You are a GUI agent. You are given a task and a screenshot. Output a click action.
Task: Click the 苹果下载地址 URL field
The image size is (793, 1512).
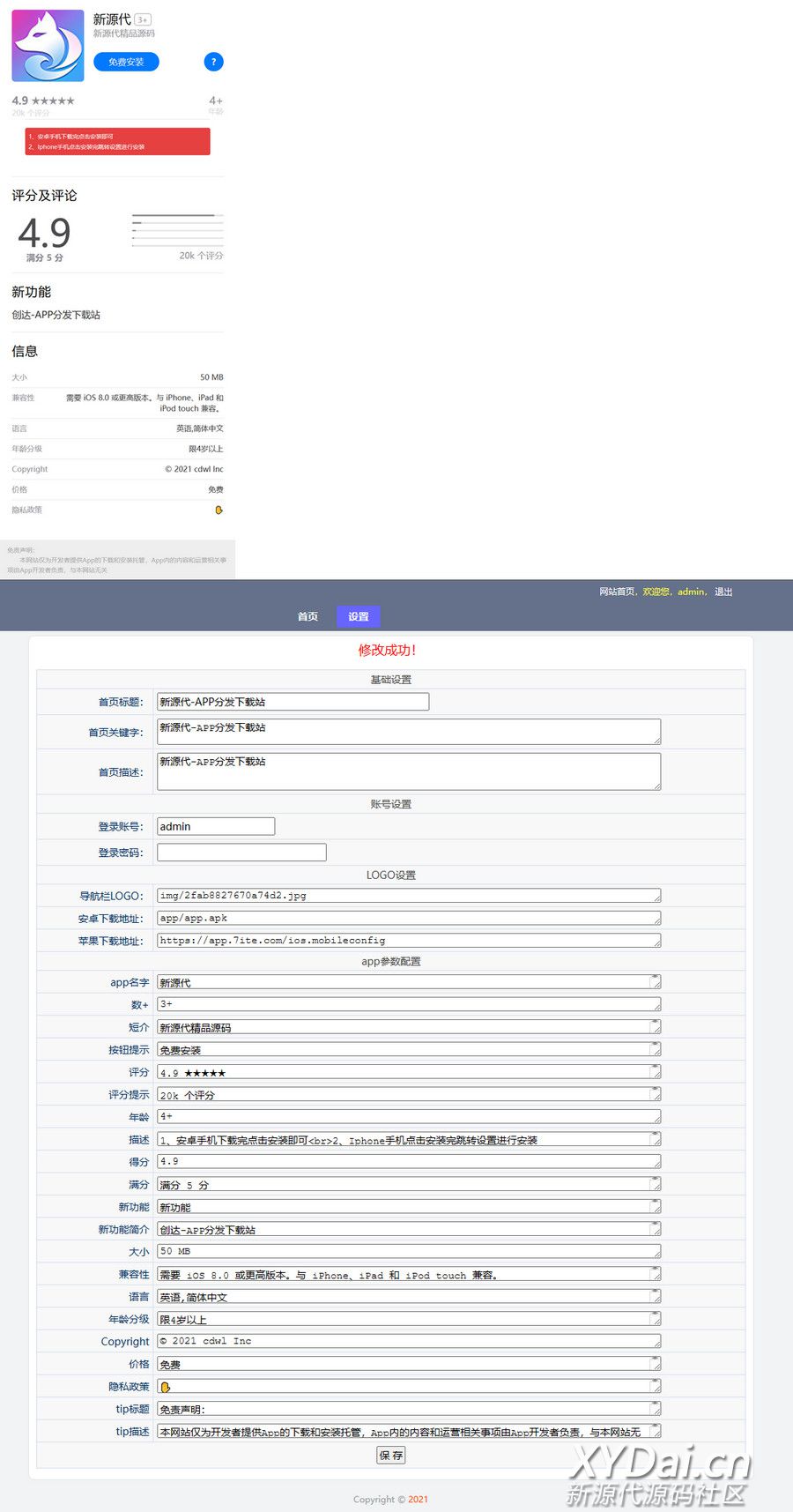408,941
